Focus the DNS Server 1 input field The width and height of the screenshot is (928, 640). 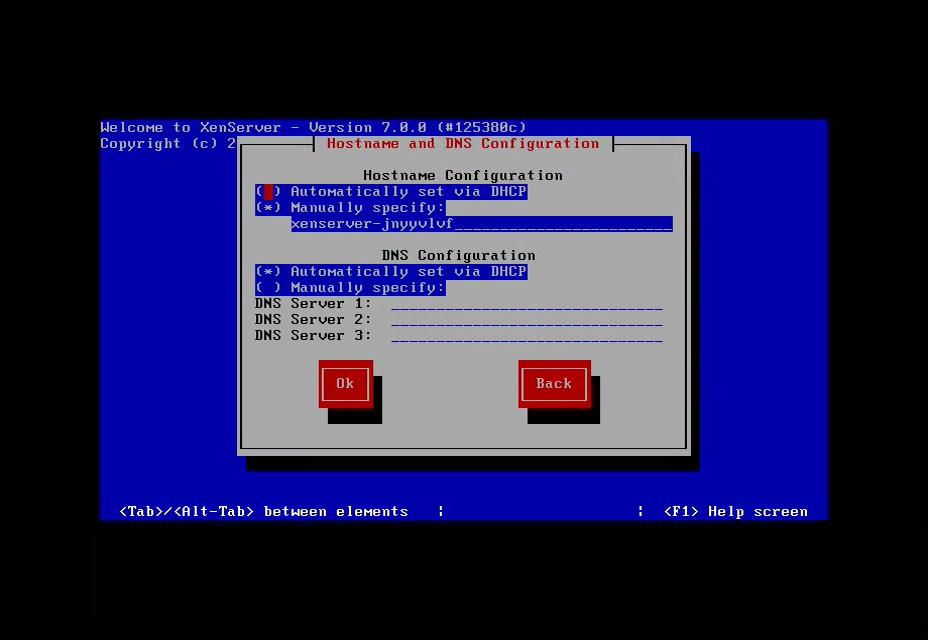[x=527, y=304]
